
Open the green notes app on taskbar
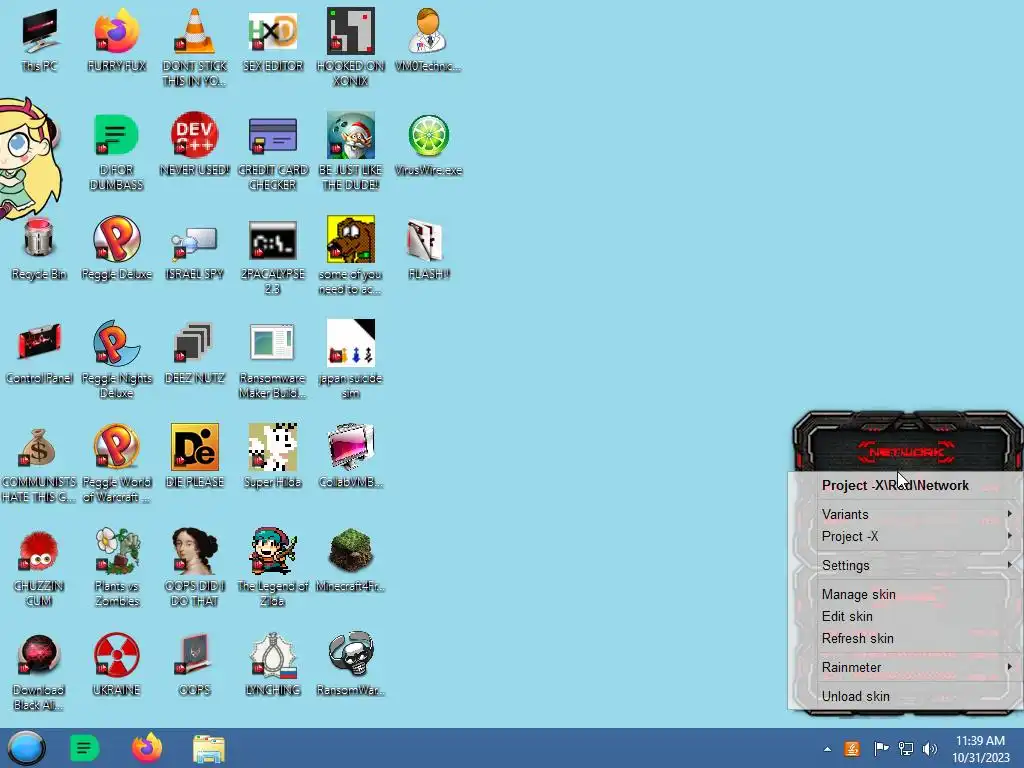click(x=84, y=748)
